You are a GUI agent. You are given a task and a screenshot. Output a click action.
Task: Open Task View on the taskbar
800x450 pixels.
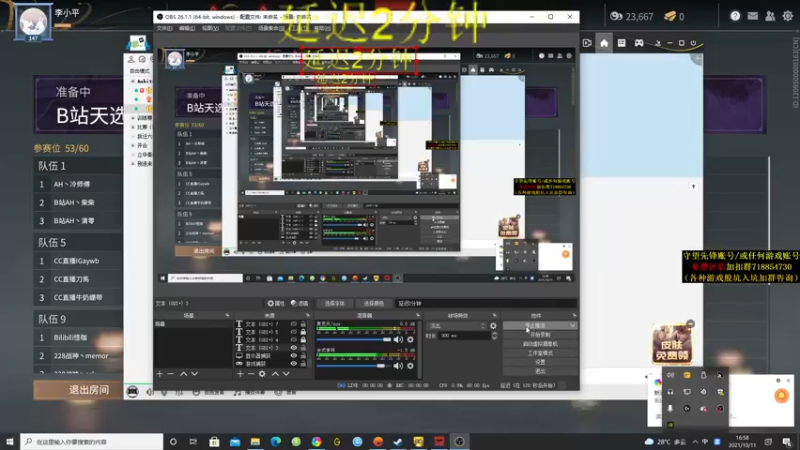tap(193, 441)
